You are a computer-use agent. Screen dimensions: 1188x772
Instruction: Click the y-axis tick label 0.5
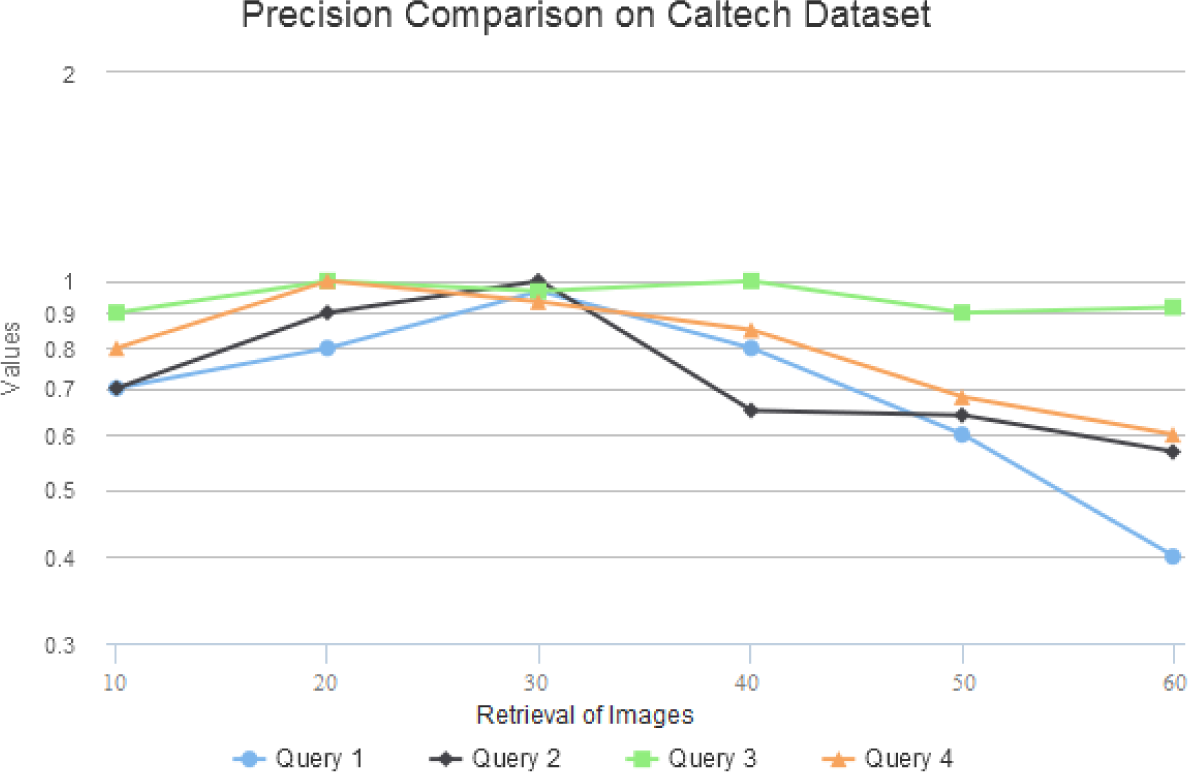64,492
